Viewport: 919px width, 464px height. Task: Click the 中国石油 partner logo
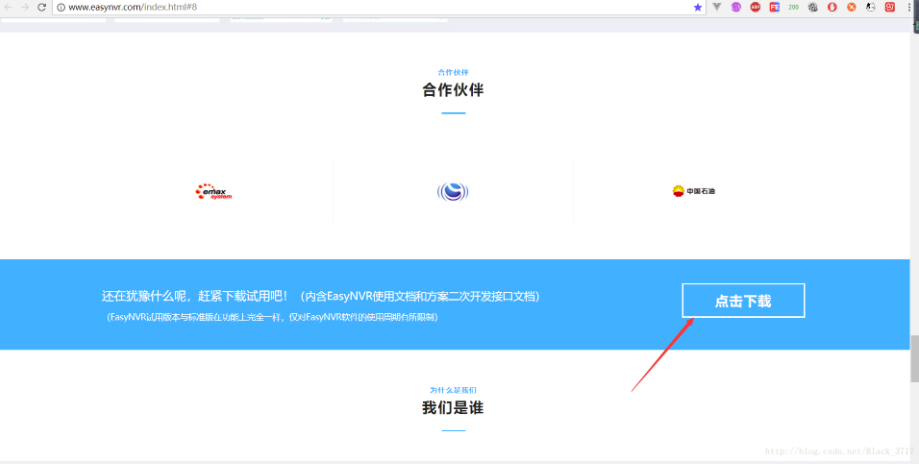[694, 191]
